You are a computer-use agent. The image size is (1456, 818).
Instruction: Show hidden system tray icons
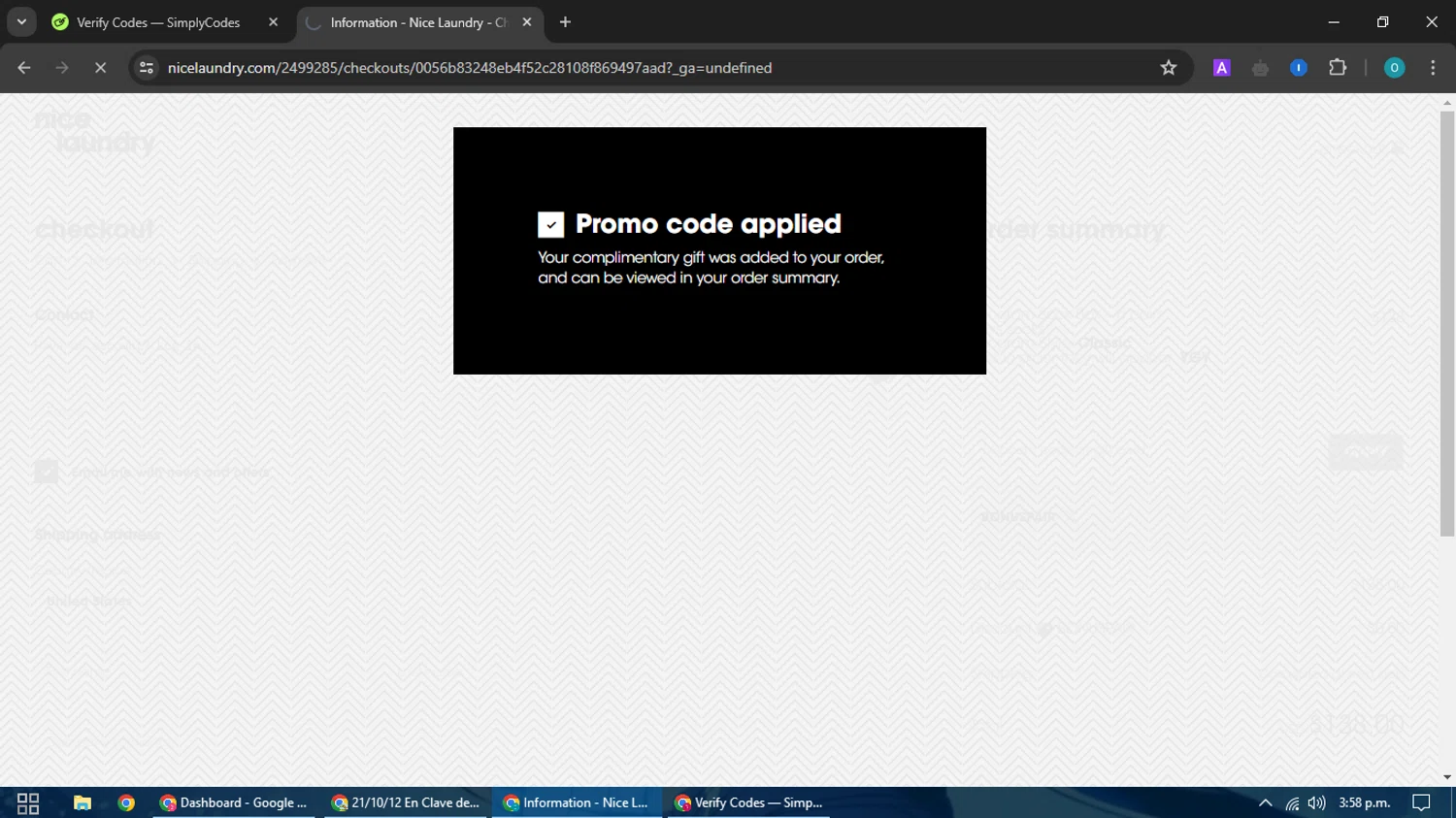(x=1265, y=802)
